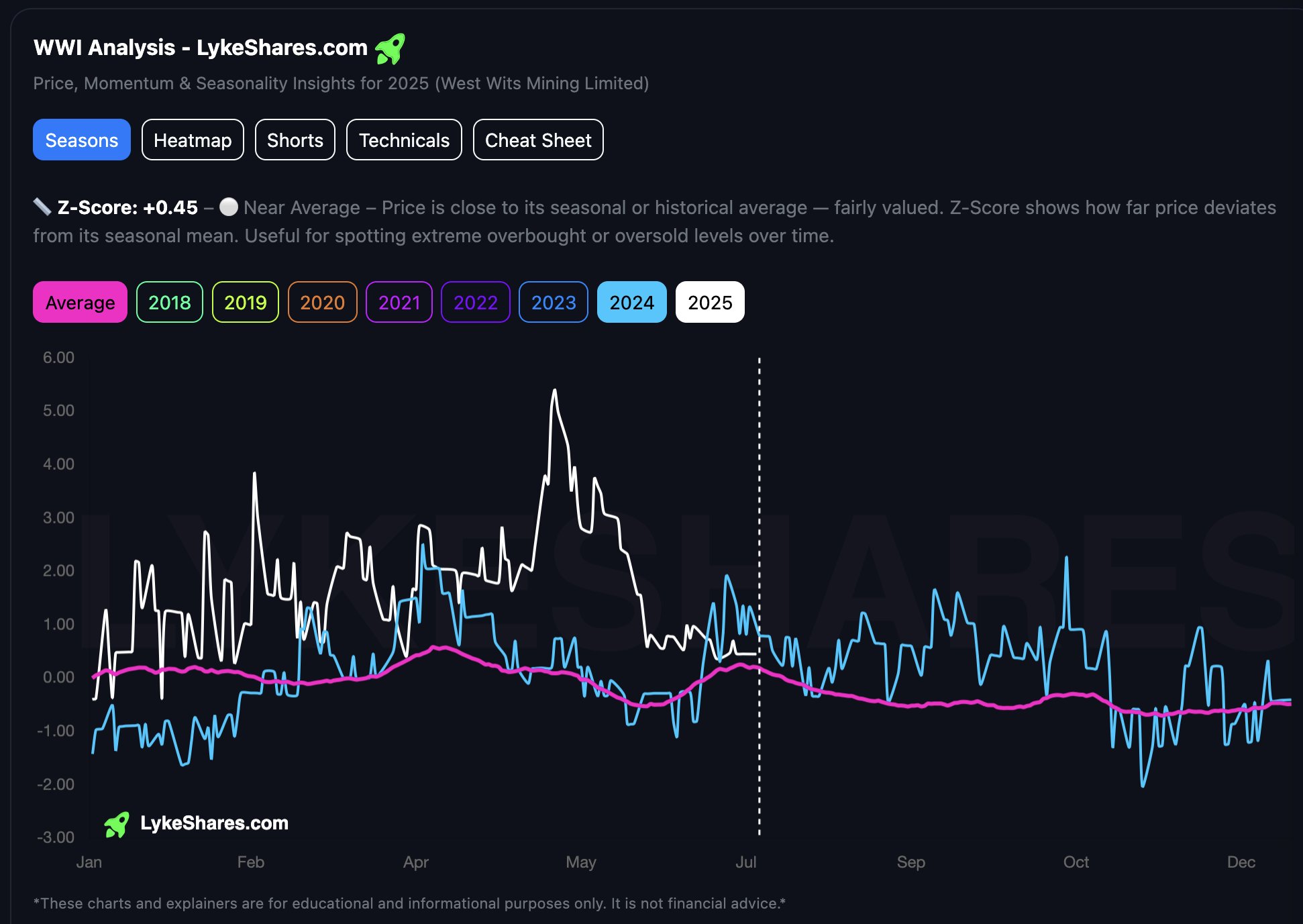Click the -1.00 y-axis label
The width and height of the screenshot is (1303, 924).
(x=56, y=731)
